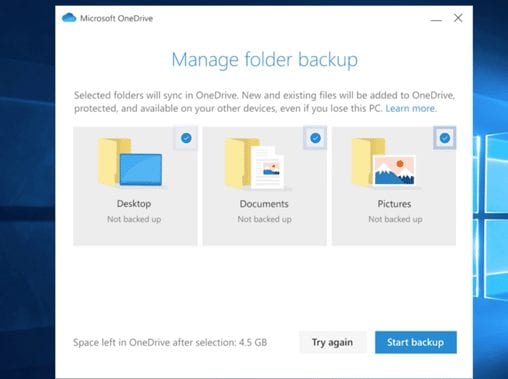The height and width of the screenshot is (379, 508).
Task: Click the "Microsoft OneDrive" title text
Action: tap(116, 18)
